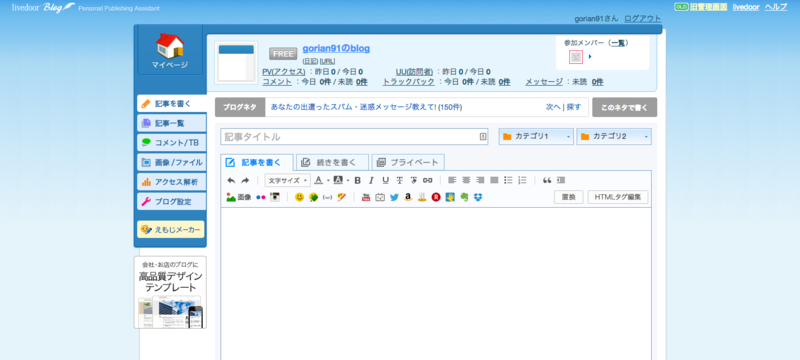Embed Niconico video with TV icon
Screen dimensions: 800x360
click(380, 197)
